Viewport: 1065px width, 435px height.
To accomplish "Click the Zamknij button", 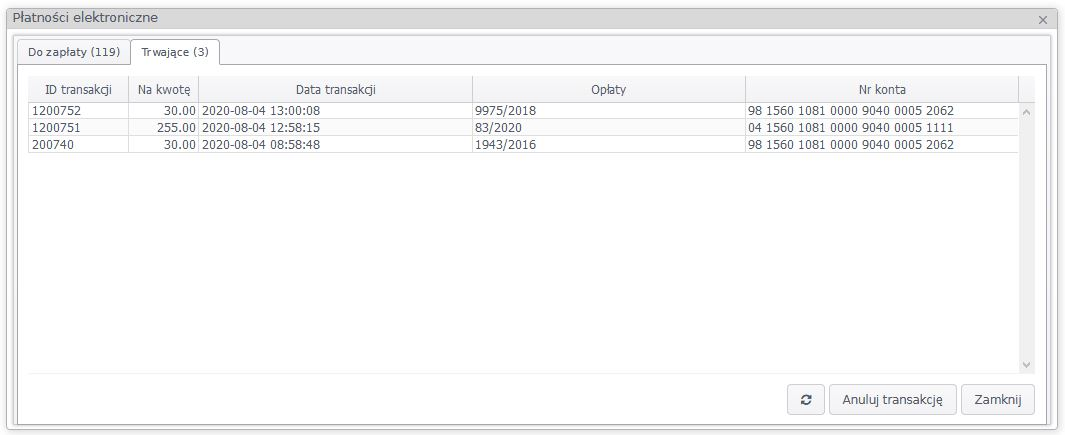I will [997, 399].
